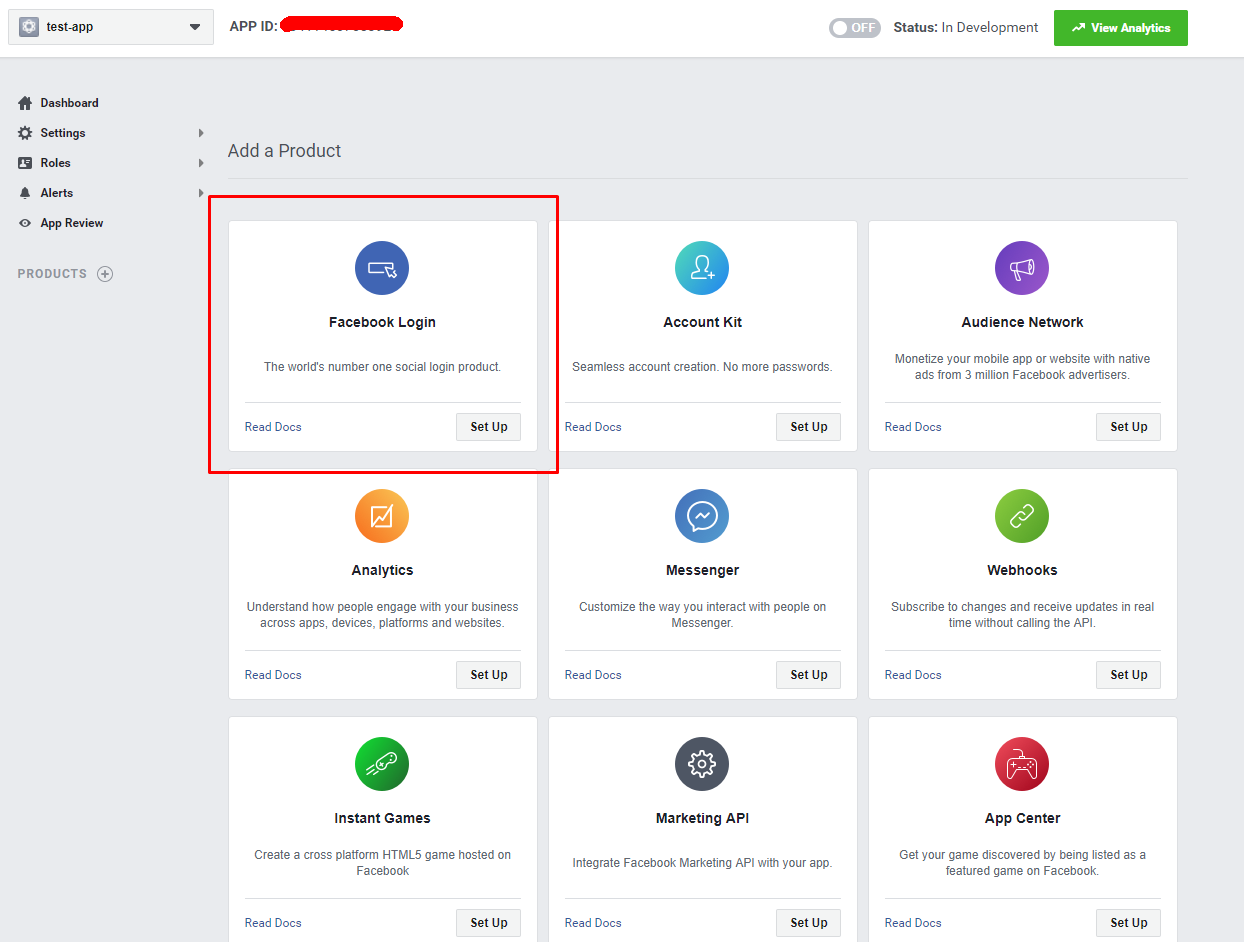This screenshot has height=942, width=1244.
Task: Add a product with the plus icon
Action: coord(105,274)
